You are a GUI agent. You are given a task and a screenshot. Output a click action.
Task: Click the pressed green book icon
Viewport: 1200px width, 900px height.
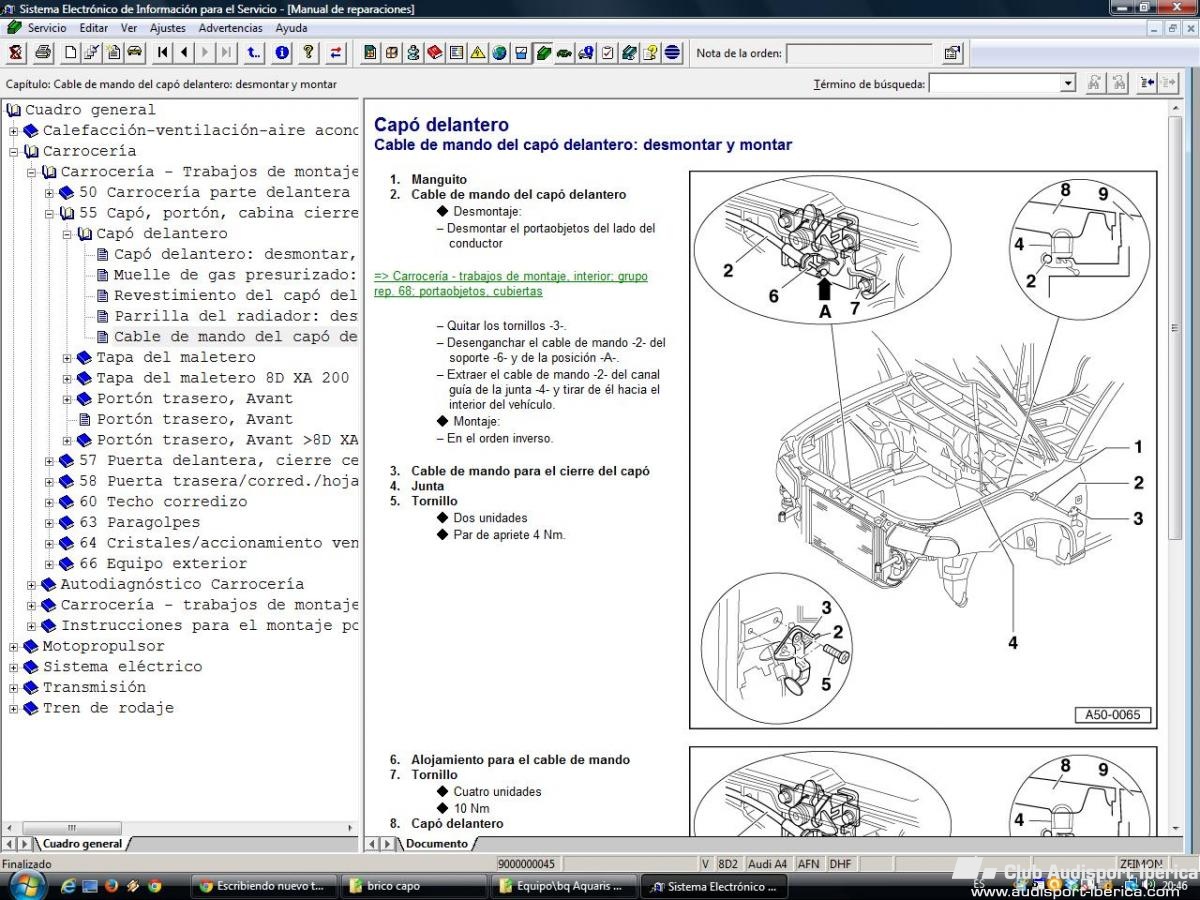(543, 53)
